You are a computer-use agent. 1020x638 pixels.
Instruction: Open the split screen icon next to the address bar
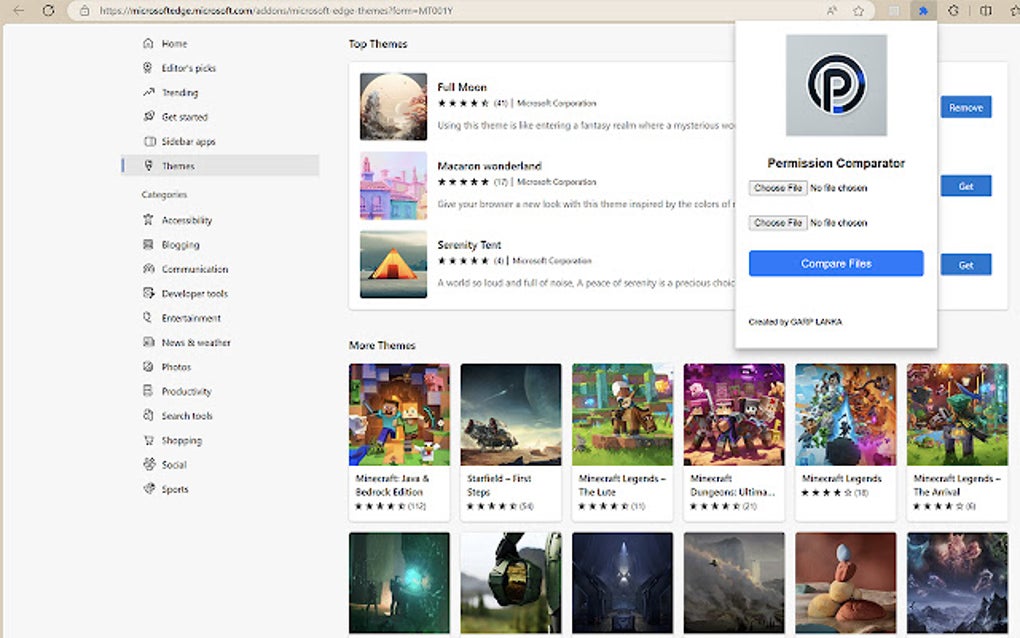(987, 11)
